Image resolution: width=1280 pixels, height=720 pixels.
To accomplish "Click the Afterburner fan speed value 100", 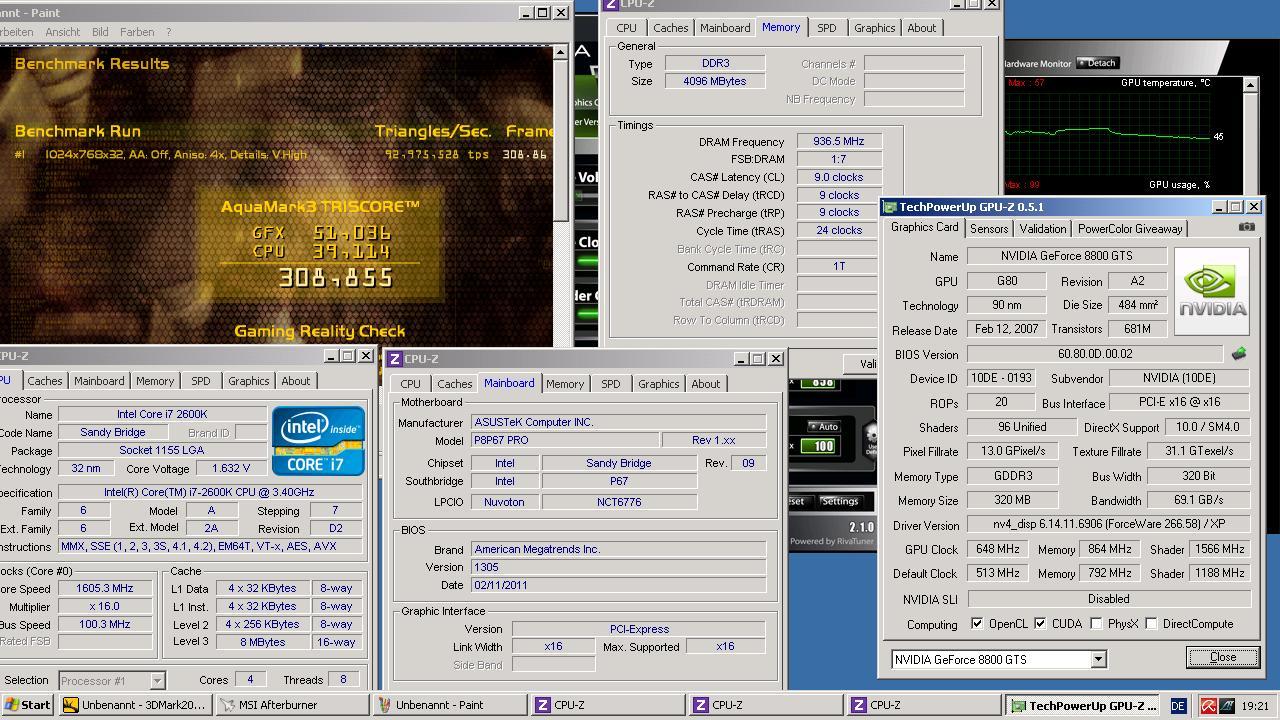I will pyautogui.click(x=823, y=446).
